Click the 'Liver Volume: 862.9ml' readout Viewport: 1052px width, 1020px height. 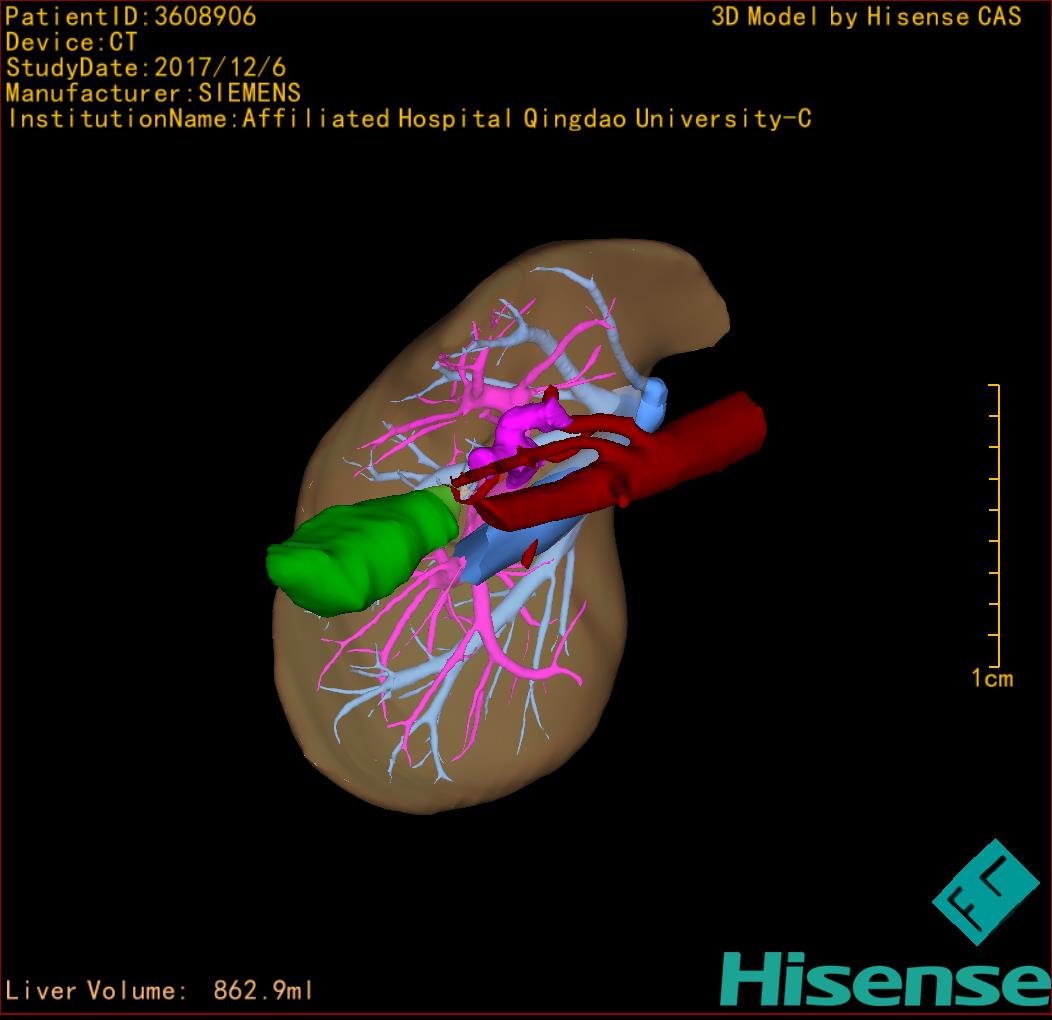pos(159,990)
